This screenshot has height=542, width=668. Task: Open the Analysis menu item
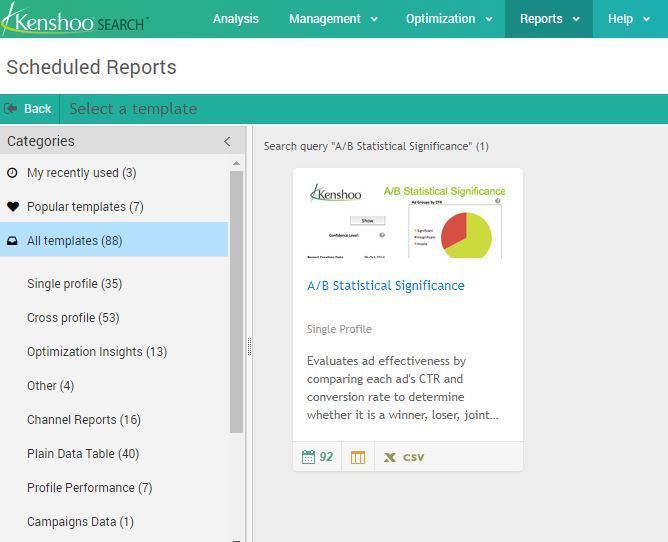tap(236, 19)
